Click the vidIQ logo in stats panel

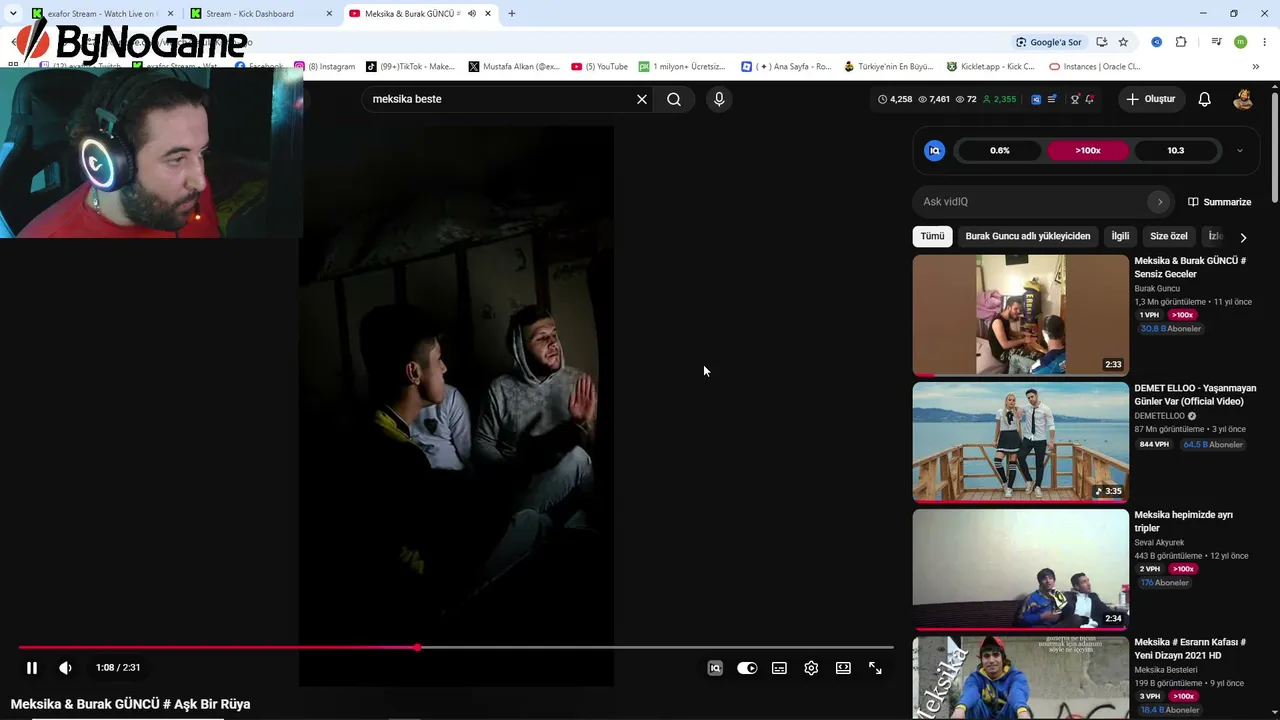935,151
